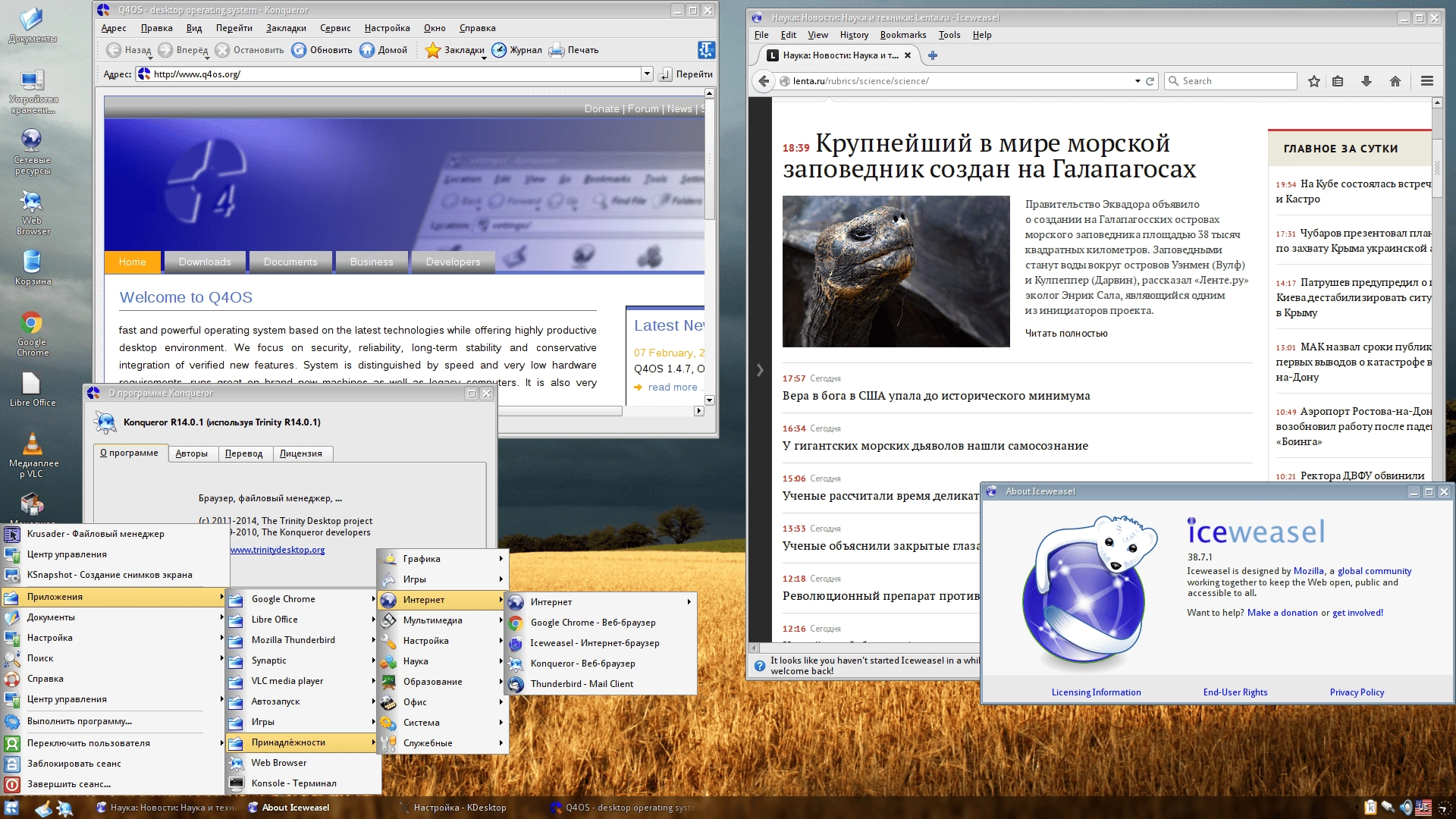
Task: Open the Web Browser desktop icon
Action: (32, 201)
